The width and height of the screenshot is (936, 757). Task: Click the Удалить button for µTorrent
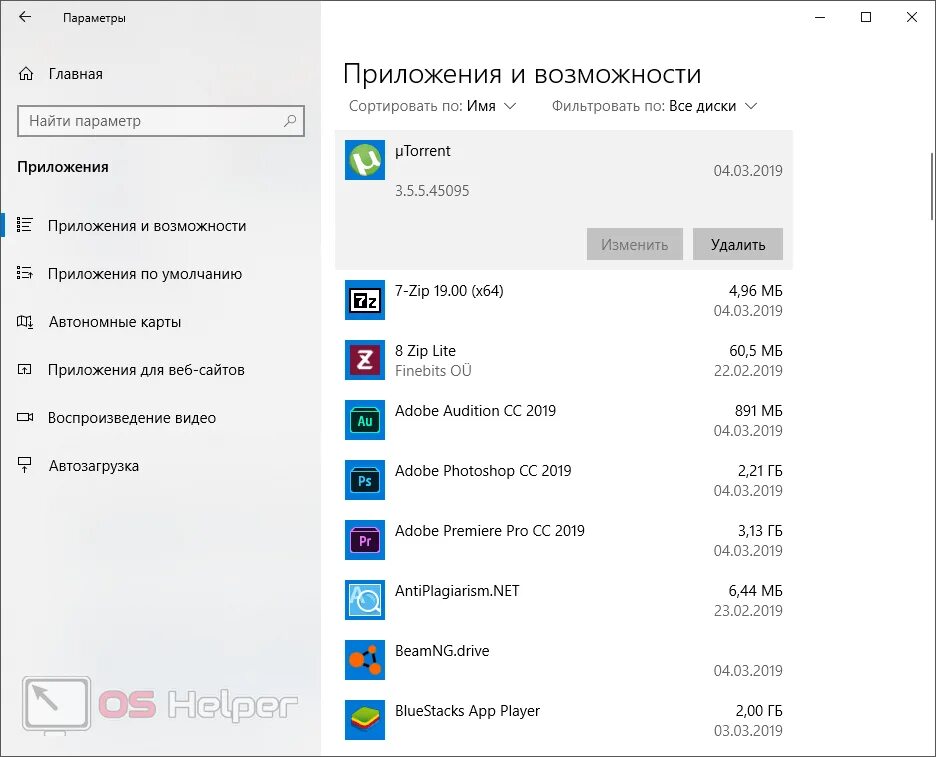coord(738,244)
